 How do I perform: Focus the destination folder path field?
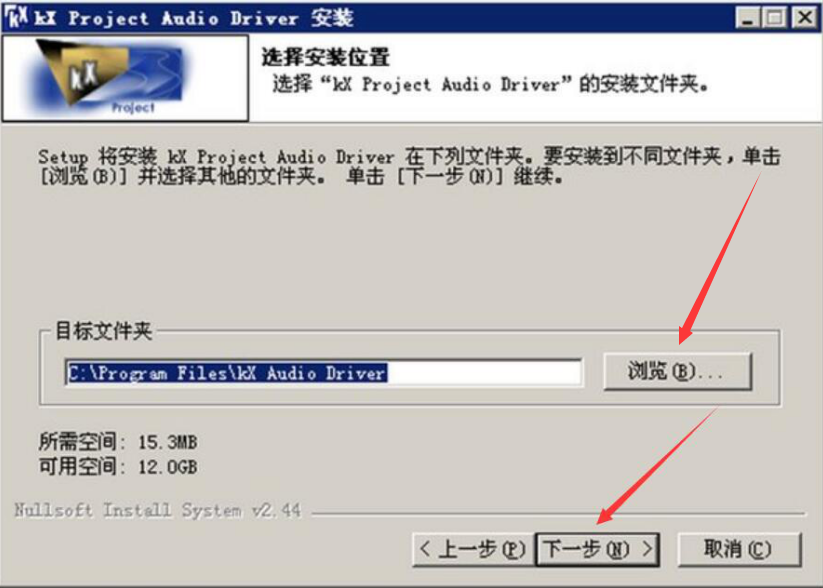[x=324, y=373]
